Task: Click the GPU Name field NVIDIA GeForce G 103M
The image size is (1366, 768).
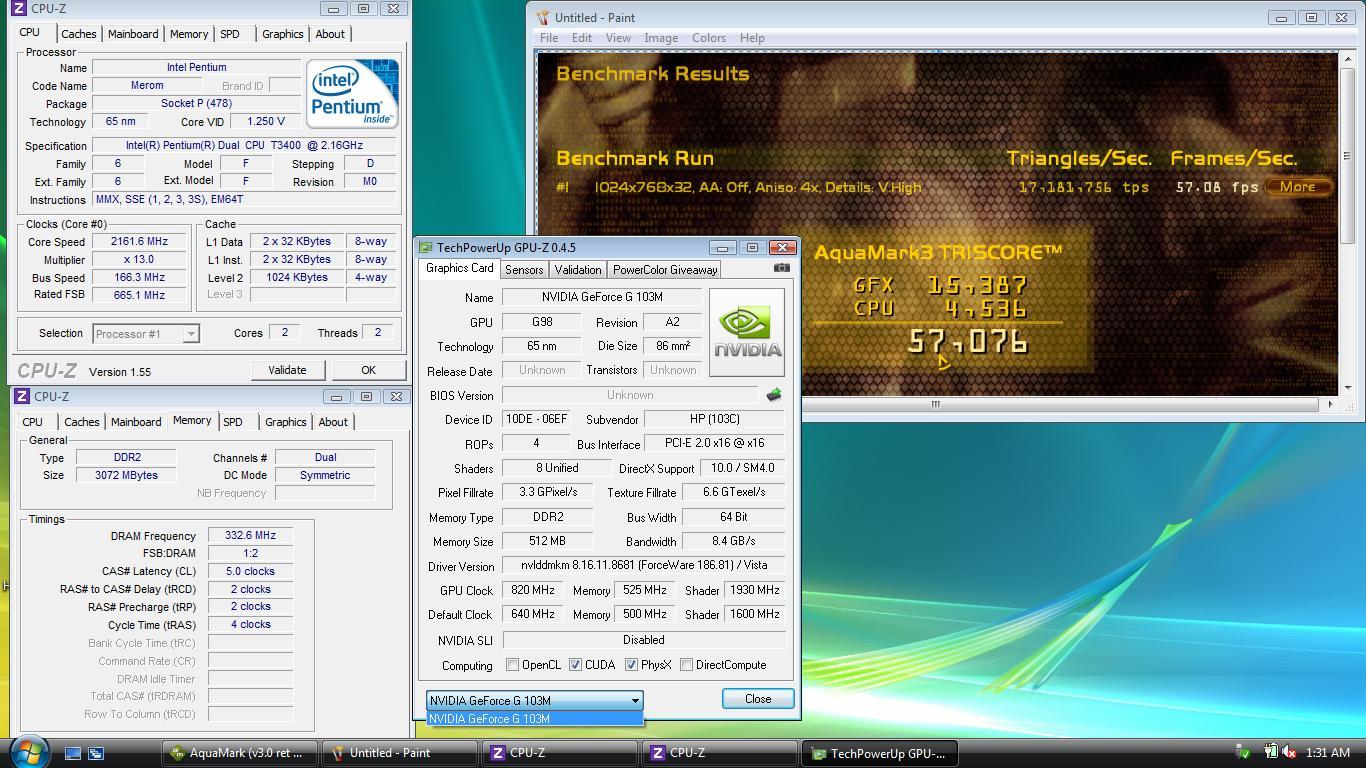Action: point(602,297)
